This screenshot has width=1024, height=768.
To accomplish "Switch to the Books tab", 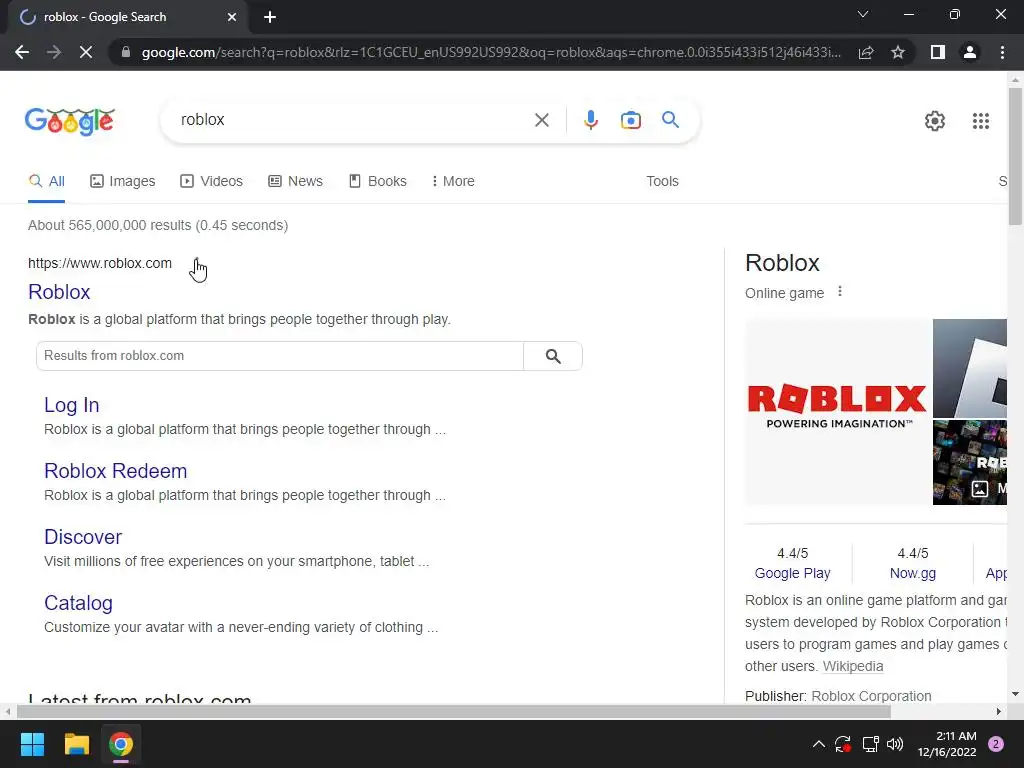I will [377, 182].
